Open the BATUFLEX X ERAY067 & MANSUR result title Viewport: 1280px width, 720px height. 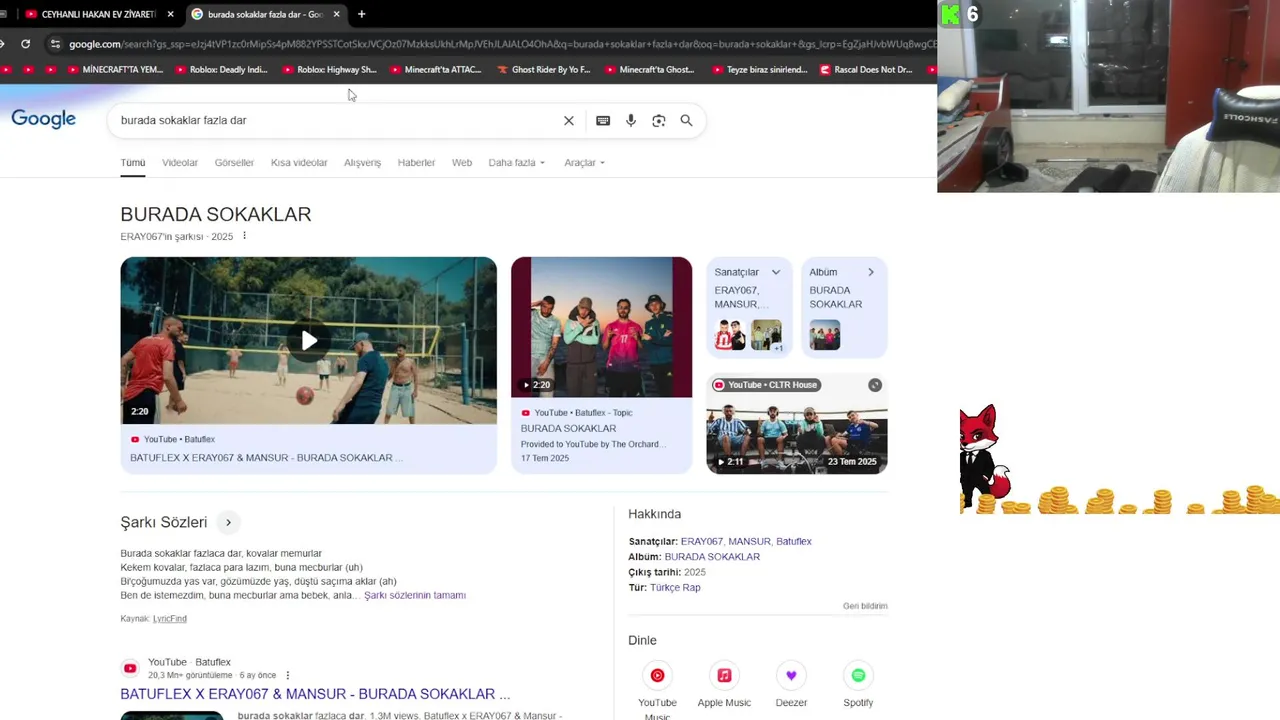pos(315,694)
